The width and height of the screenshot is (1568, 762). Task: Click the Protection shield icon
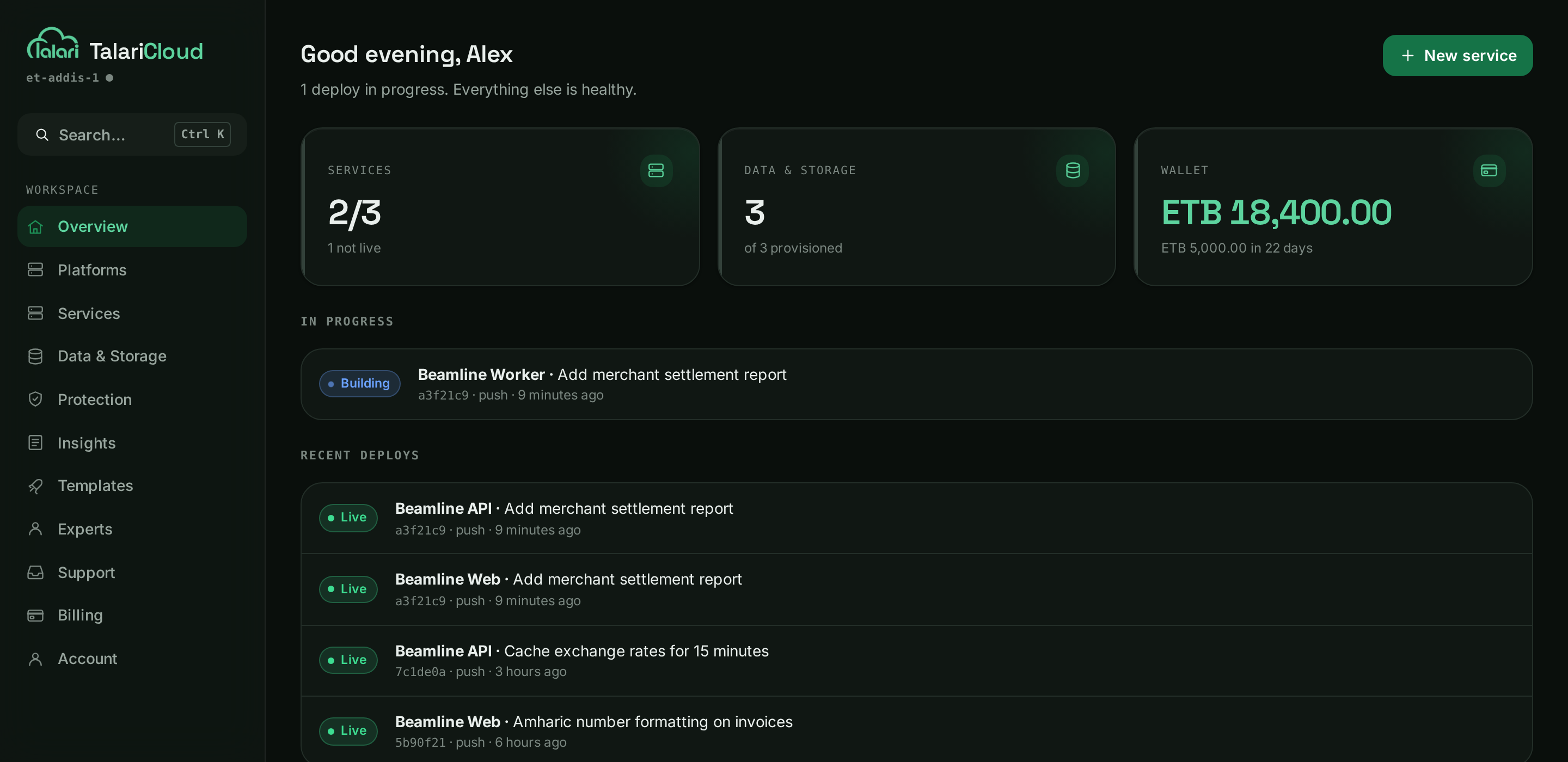35,400
